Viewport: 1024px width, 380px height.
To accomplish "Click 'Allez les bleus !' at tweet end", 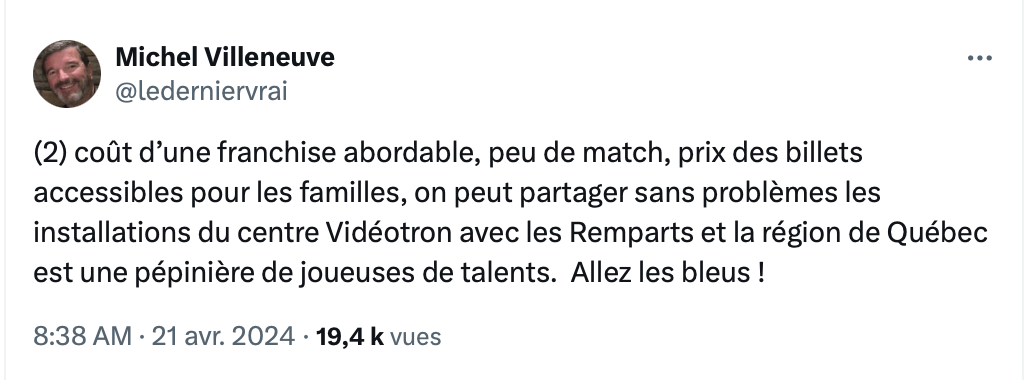I will coord(667,272).
